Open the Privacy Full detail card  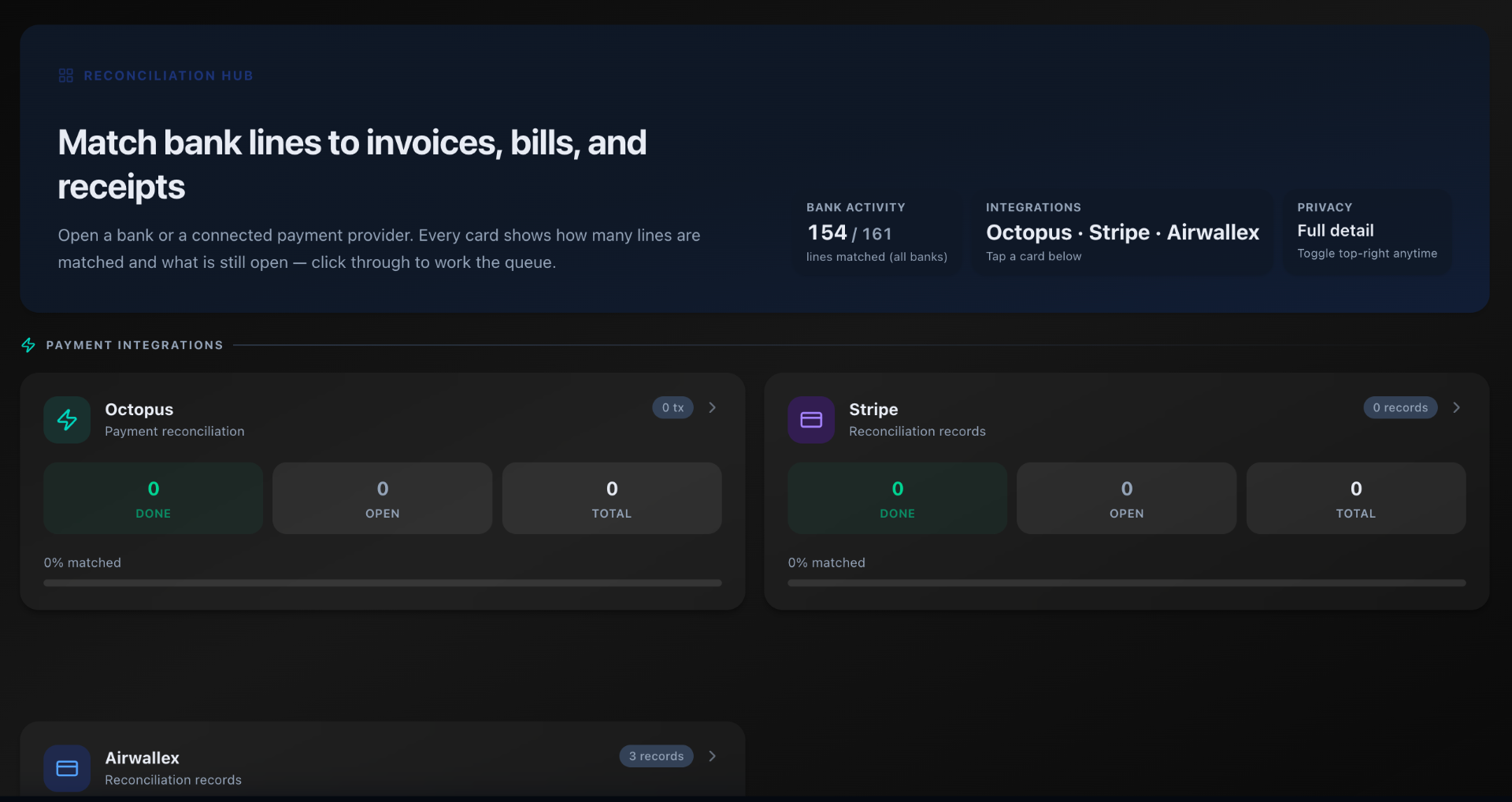(1368, 232)
